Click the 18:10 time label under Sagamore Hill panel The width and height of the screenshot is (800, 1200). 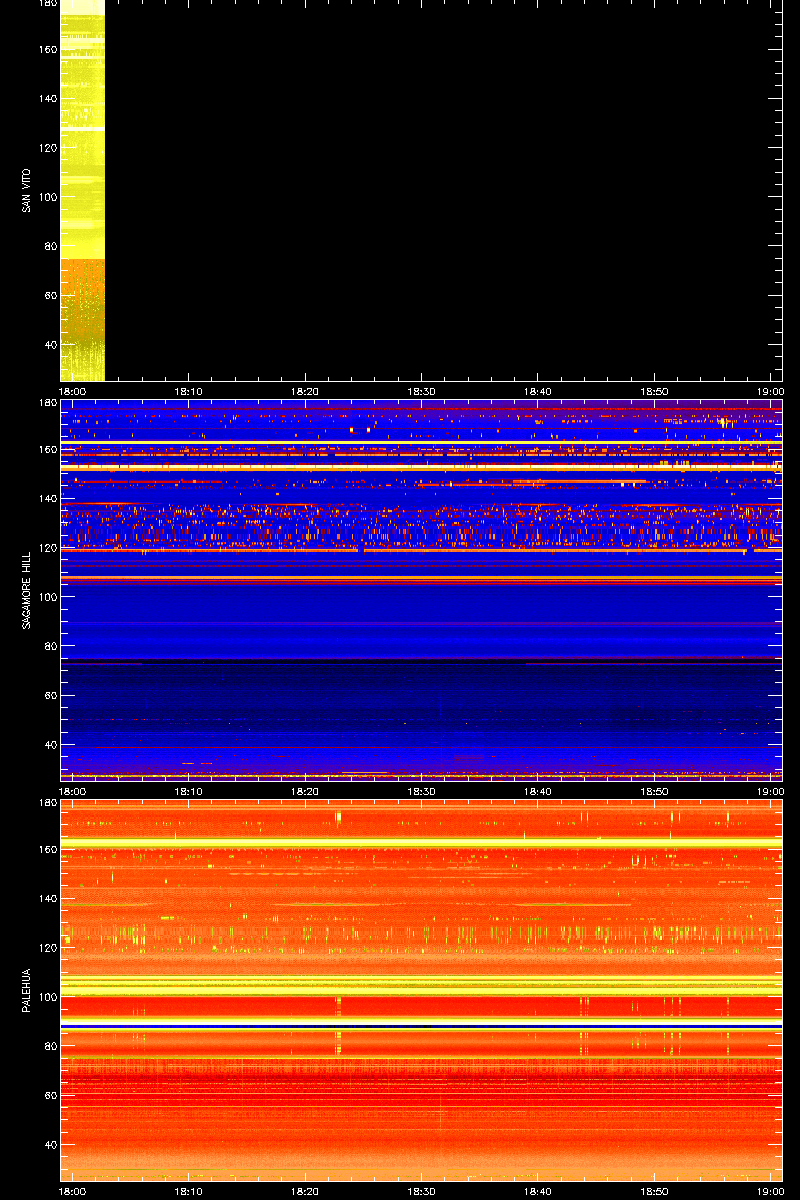click(189, 792)
